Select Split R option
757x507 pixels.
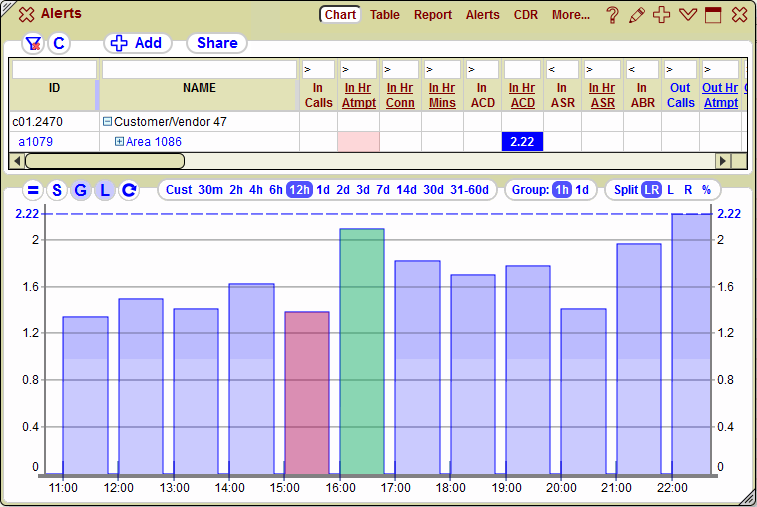[x=688, y=190]
